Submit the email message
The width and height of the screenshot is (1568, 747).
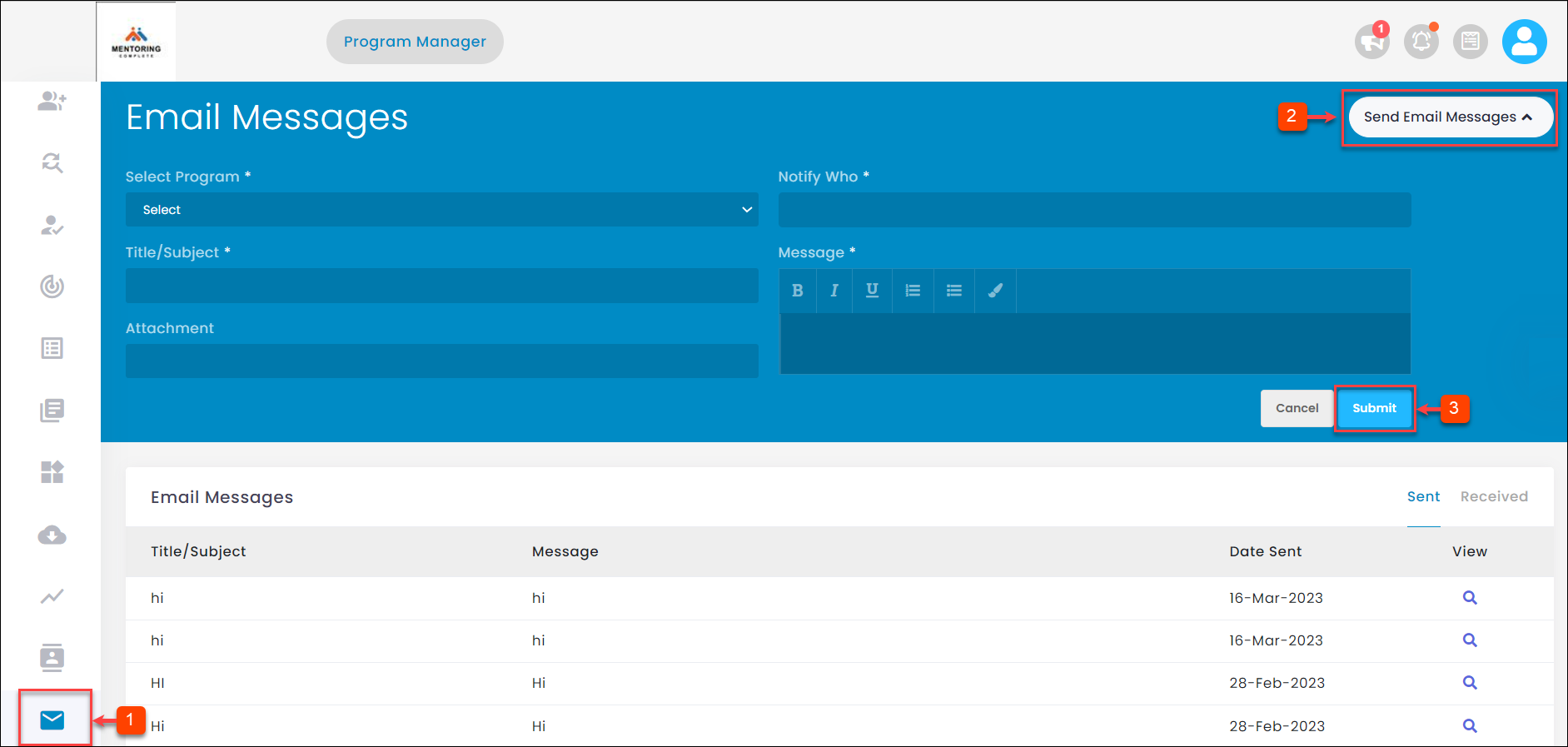tap(1374, 408)
